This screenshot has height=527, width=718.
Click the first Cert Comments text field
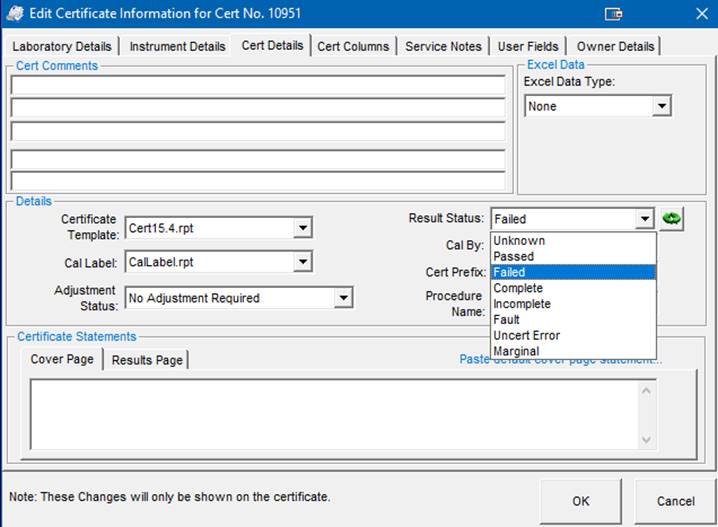tap(258, 85)
